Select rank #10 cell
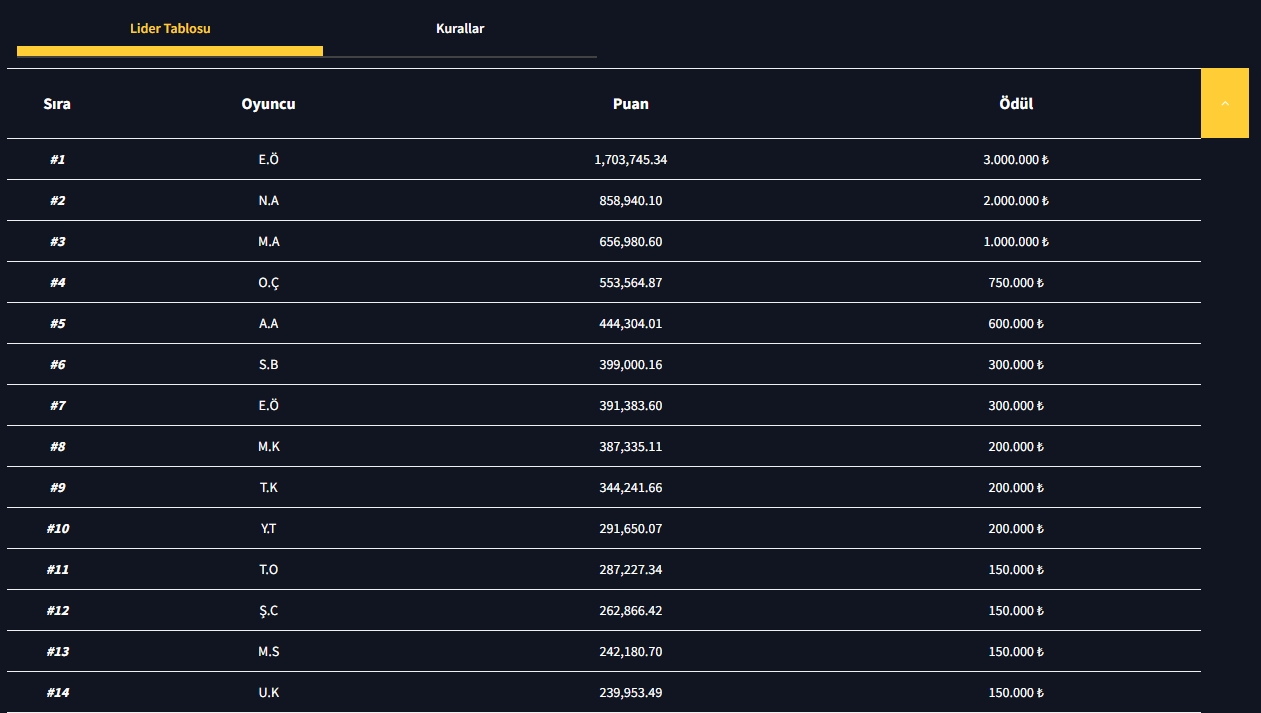1261x713 pixels. tap(57, 528)
